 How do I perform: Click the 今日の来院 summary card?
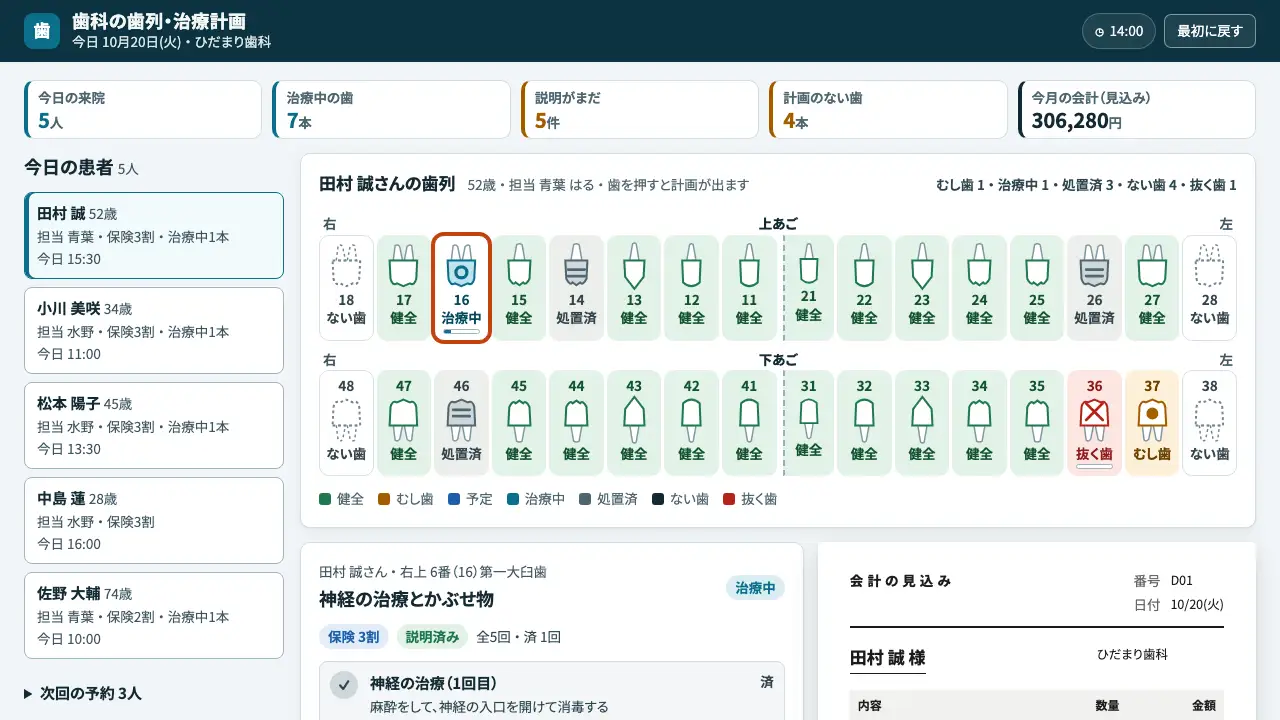(143, 110)
